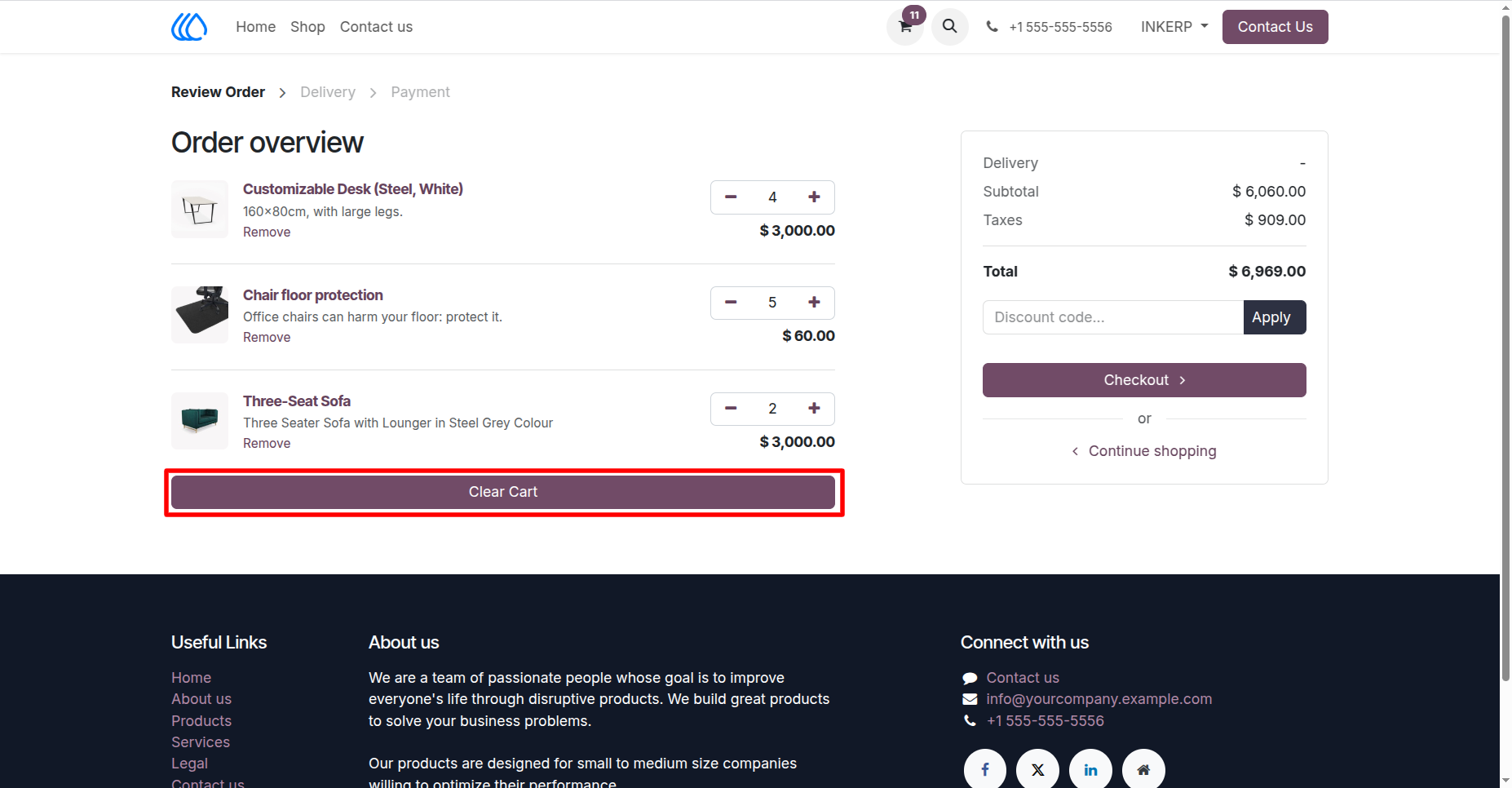
Task: Increase Customizable Desk quantity with plus
Action: [814, 197]
